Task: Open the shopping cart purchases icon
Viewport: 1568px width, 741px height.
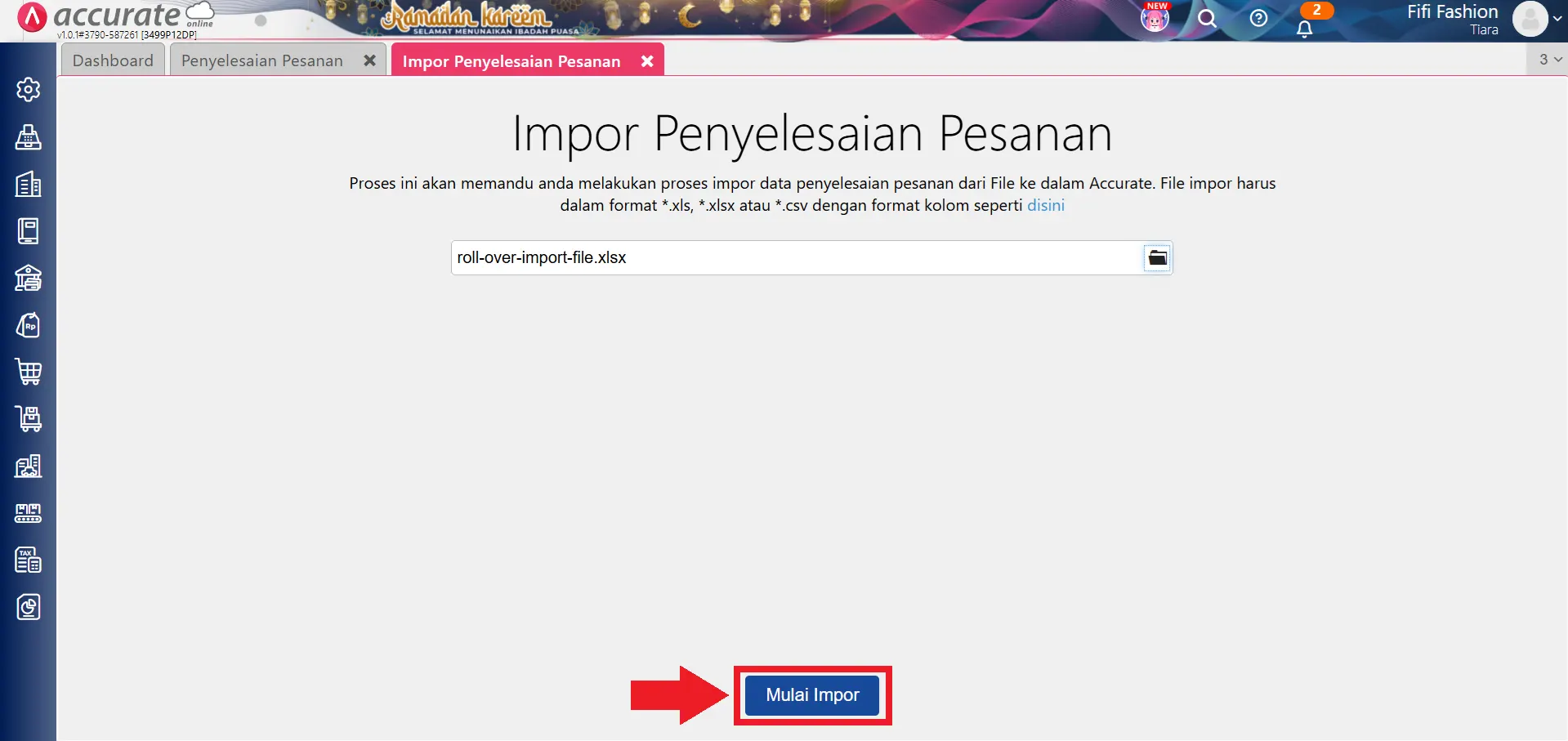Action: pyautogui.click(x=29, y=372)
